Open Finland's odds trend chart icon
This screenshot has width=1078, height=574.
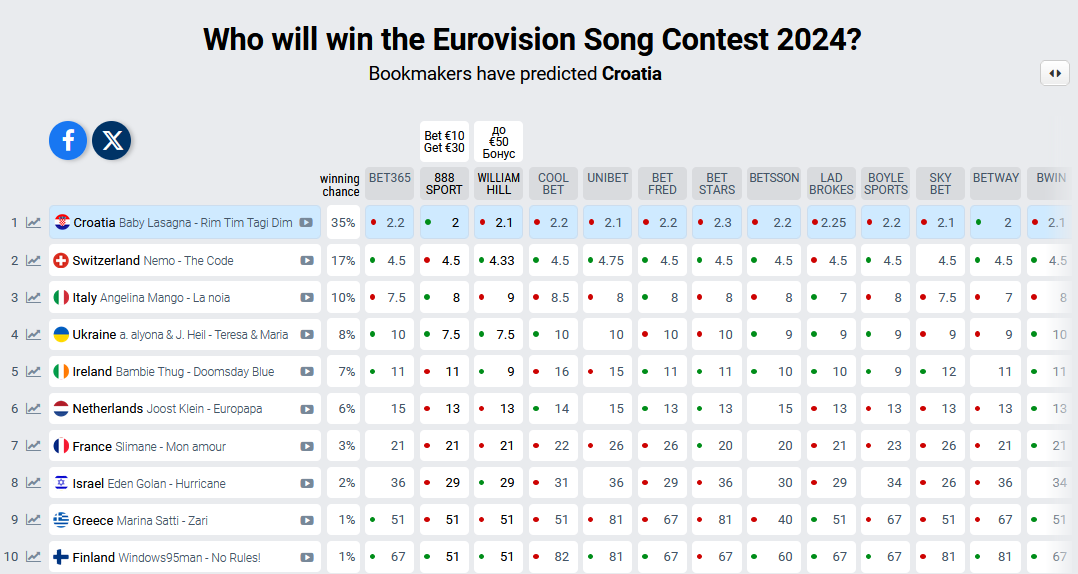(x=34, y=557)
